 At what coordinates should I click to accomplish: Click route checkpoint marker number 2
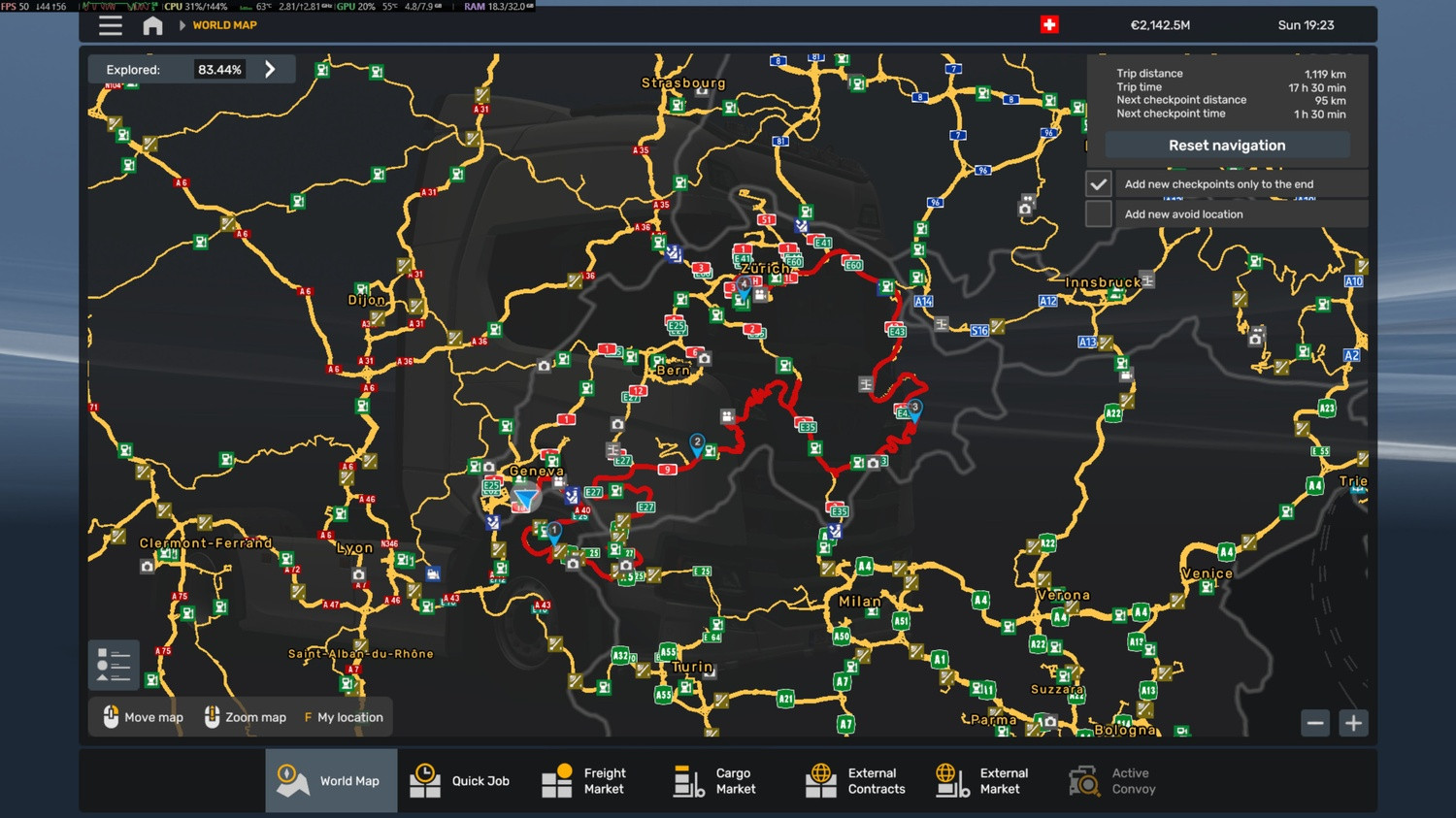(x=697, y=443)
